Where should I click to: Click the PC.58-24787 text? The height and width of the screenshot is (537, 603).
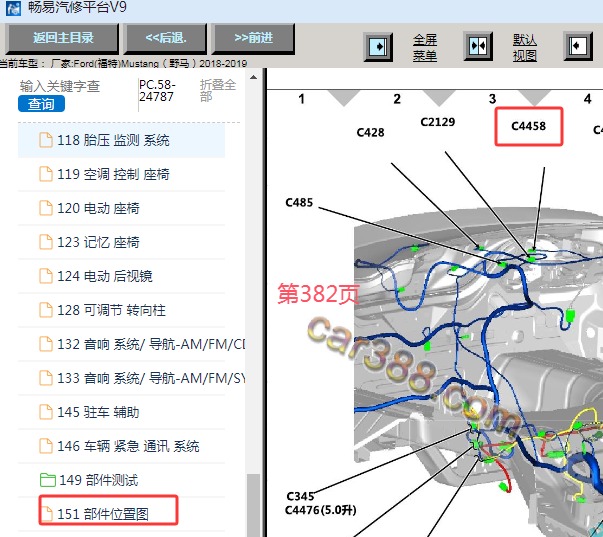pyautogui.click(x=158, y=91)
